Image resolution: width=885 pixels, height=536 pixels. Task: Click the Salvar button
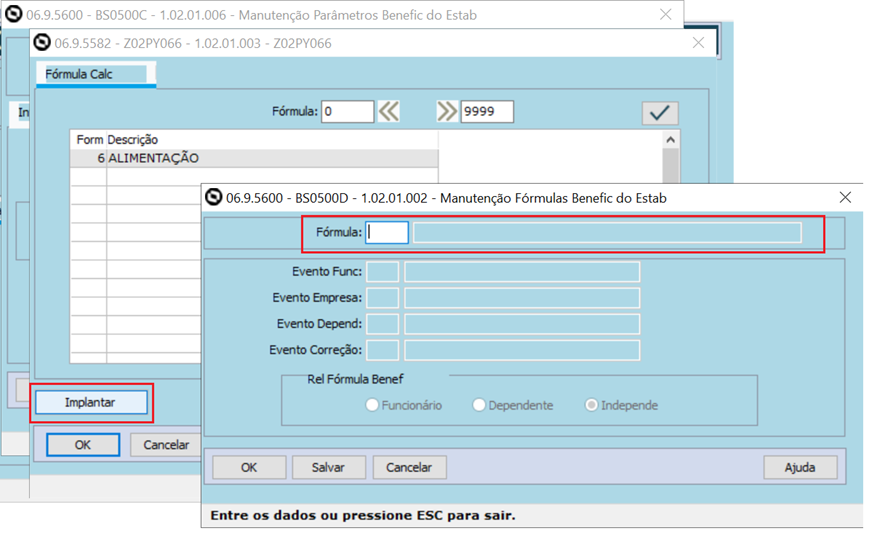(x=328, y=467)
